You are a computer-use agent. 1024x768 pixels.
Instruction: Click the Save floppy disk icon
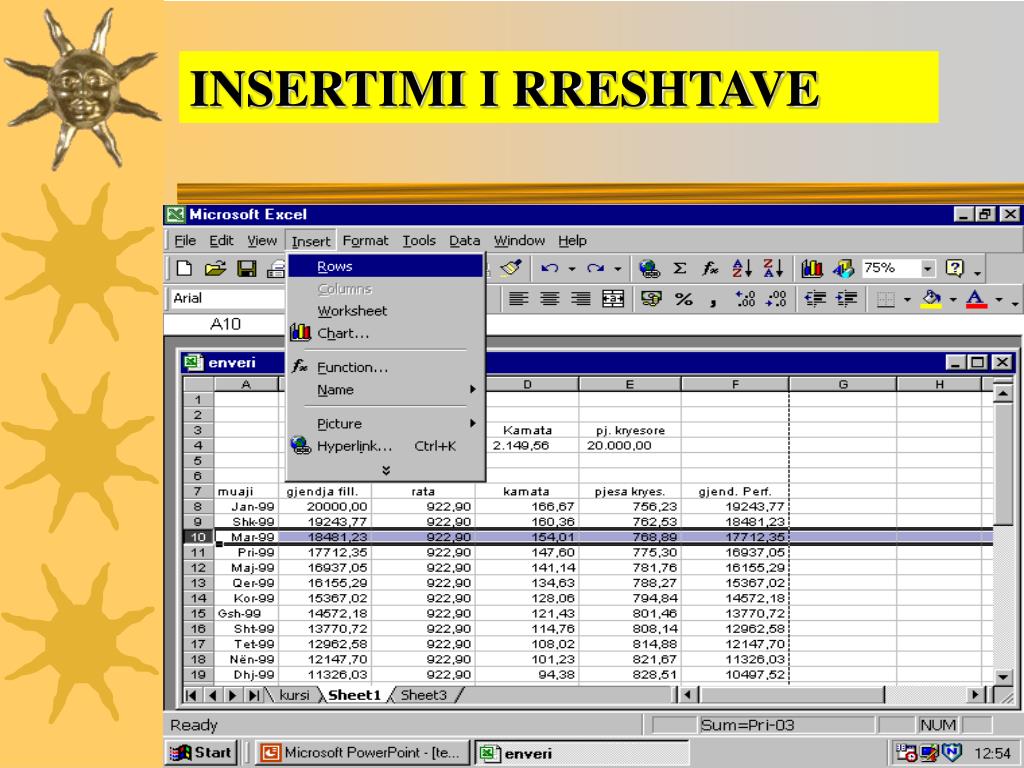[246, 268]
